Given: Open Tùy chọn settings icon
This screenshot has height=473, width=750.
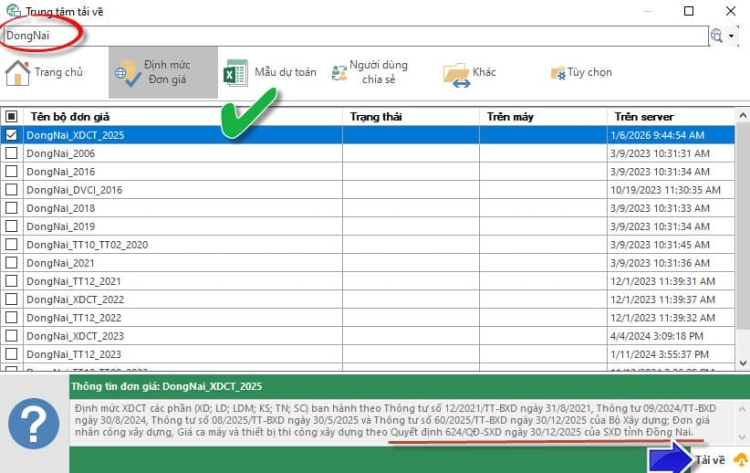Looking at the screenshot, I should [x=558, y=73].
